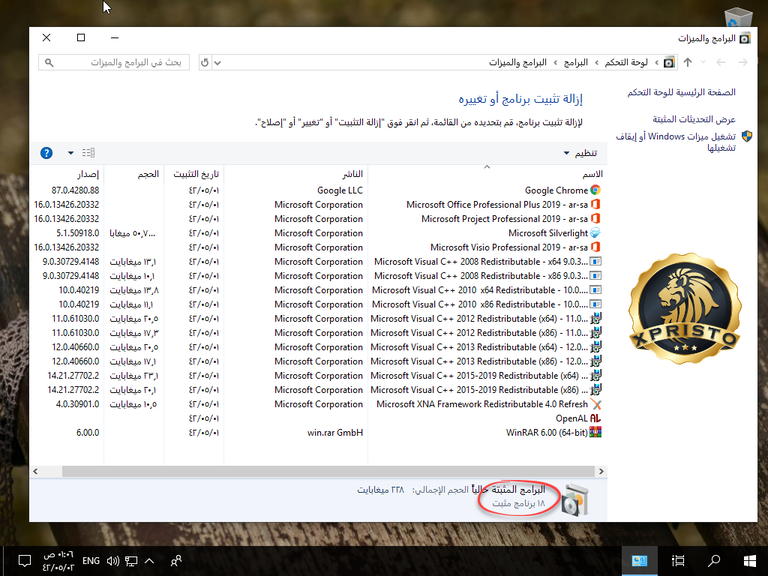Click the search magnifier icon in search box
This screenshot has height=576, width=768.
point(49,62)
